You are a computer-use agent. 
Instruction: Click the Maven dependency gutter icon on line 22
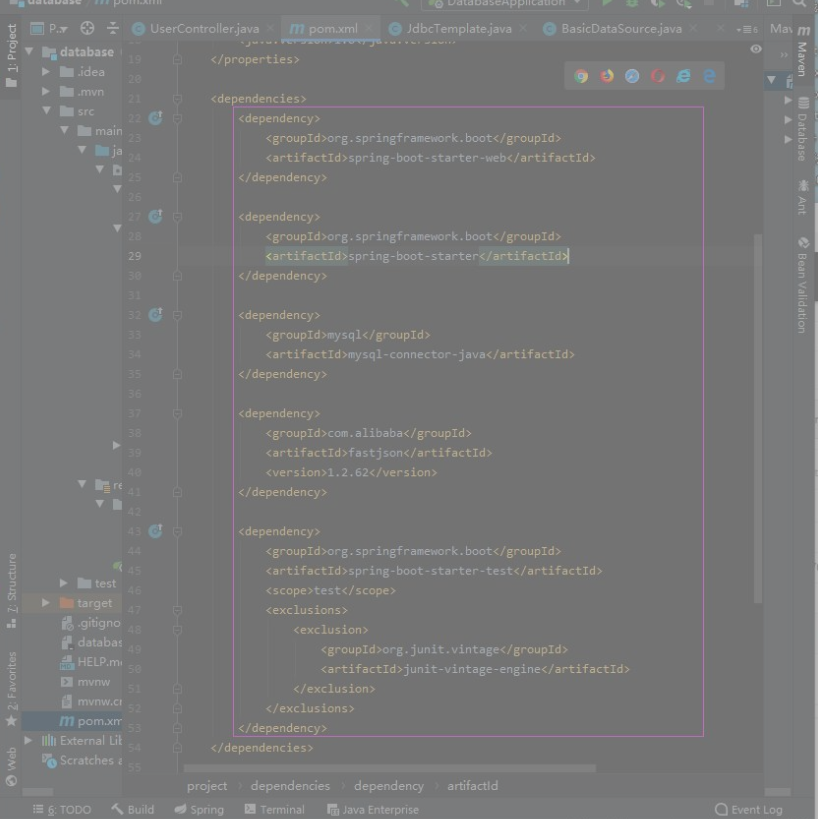[155, 118]
